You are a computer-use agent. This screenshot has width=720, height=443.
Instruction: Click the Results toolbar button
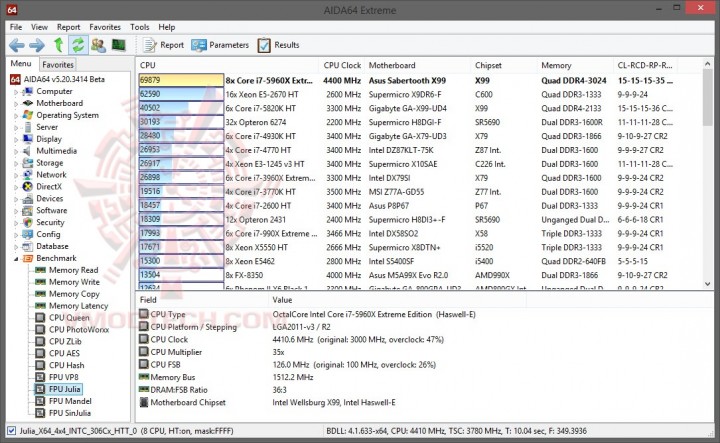click(x=278, y=45)
